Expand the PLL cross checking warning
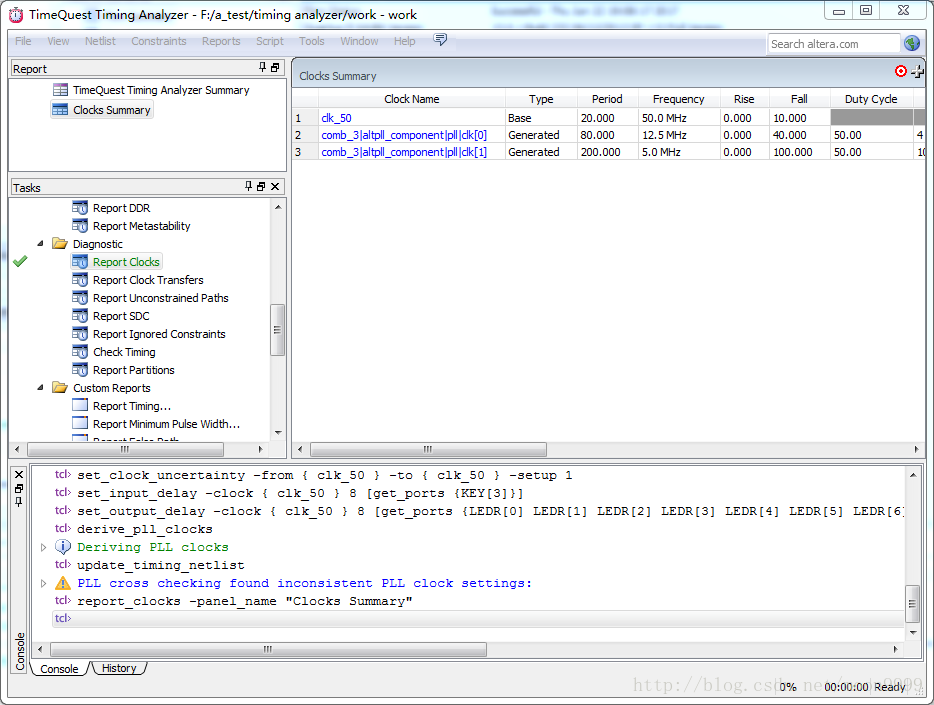This screenshot has height=705, width=934. click(x=43, y=584)
